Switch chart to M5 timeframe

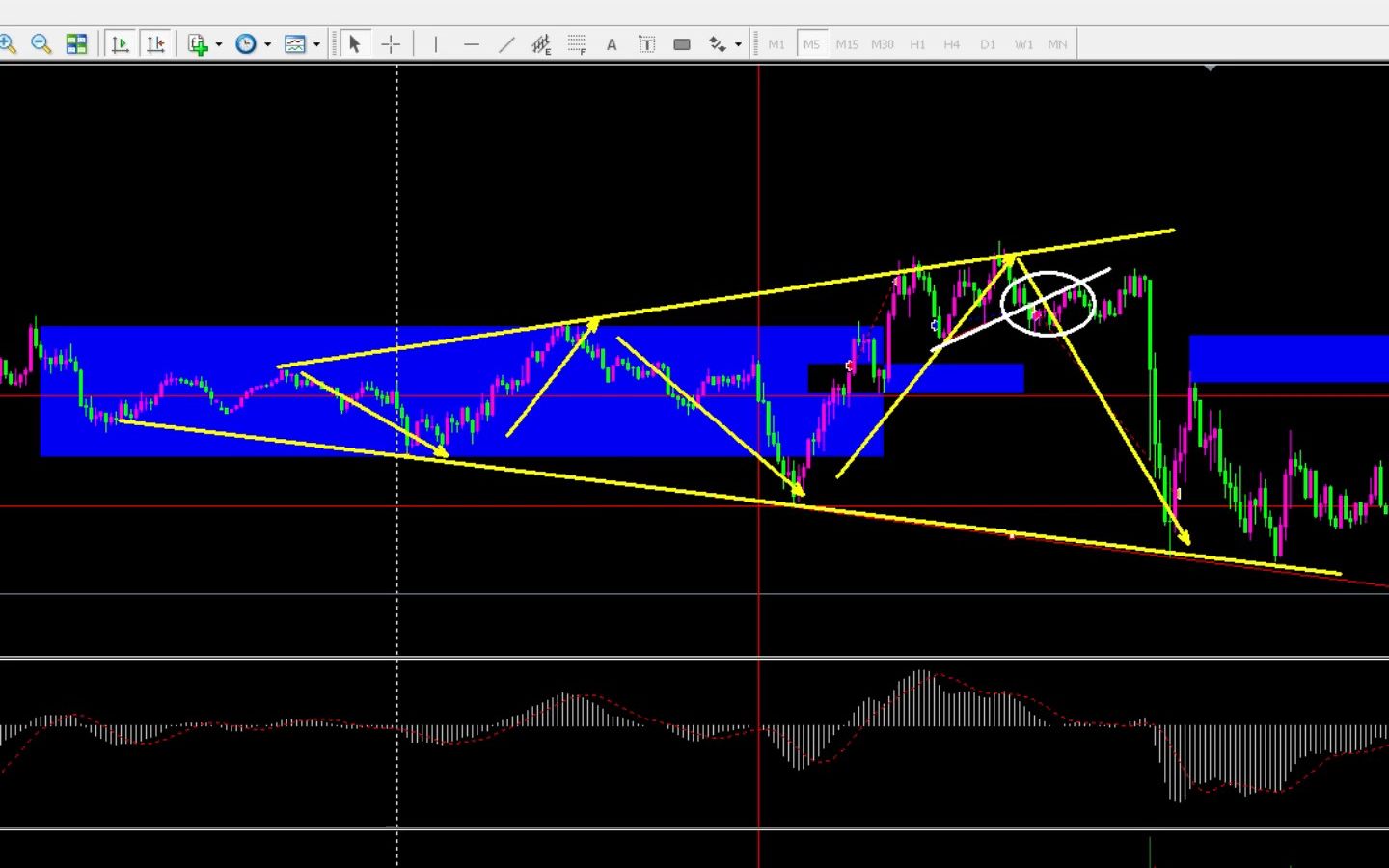pyautogui.click(x=811, y=44)
